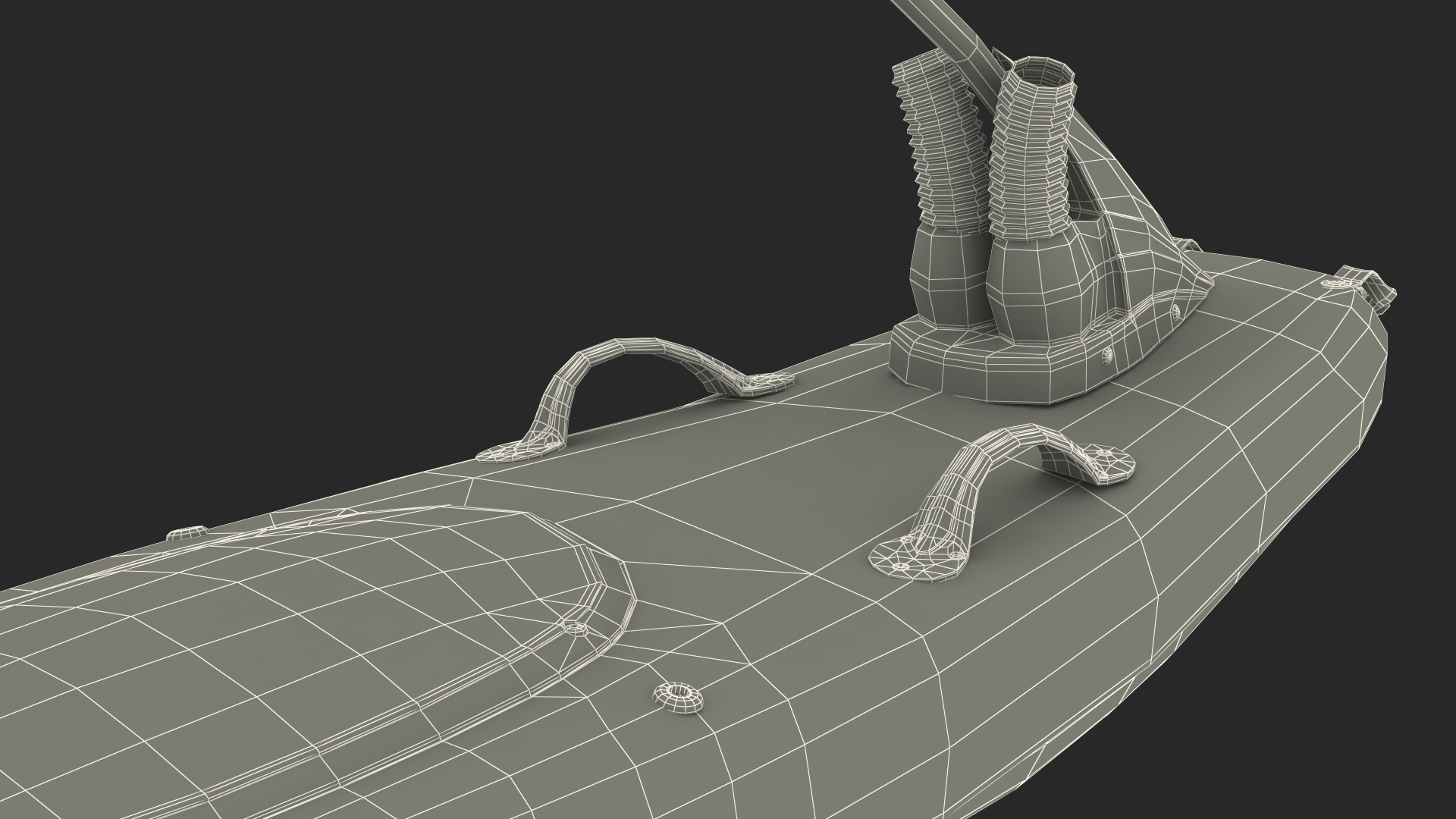Select the right carry handle nearest the camera
The width and height of the screenshot is (1456, 819).
[1003, 502]
